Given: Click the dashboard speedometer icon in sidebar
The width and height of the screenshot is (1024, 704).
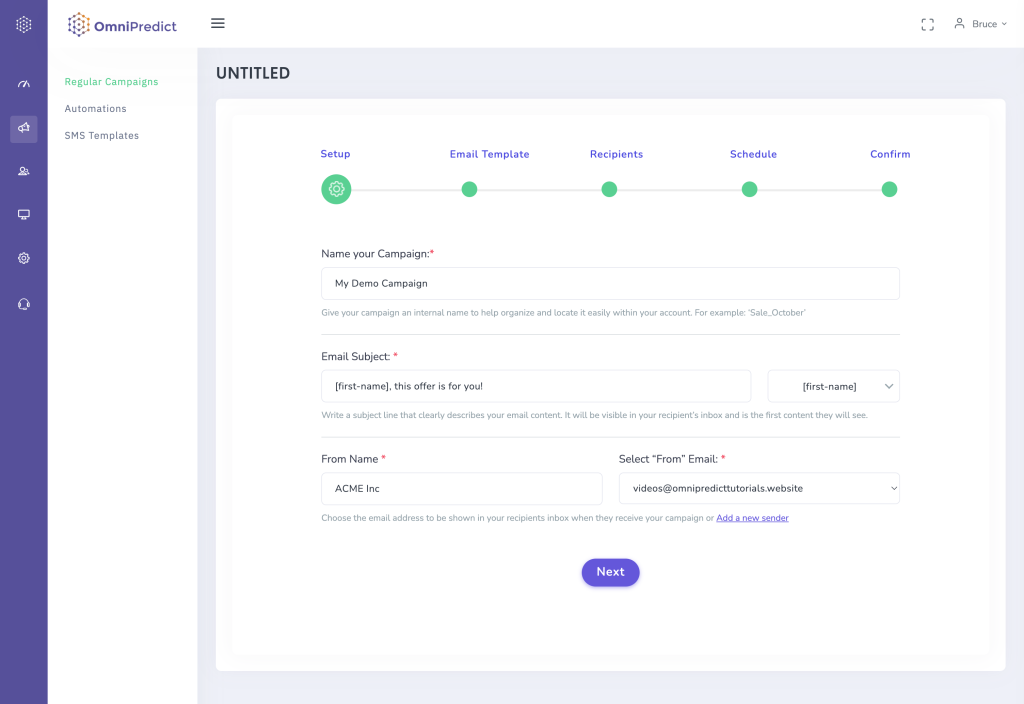Looking at the screenshot, I should tap(24, 84).
